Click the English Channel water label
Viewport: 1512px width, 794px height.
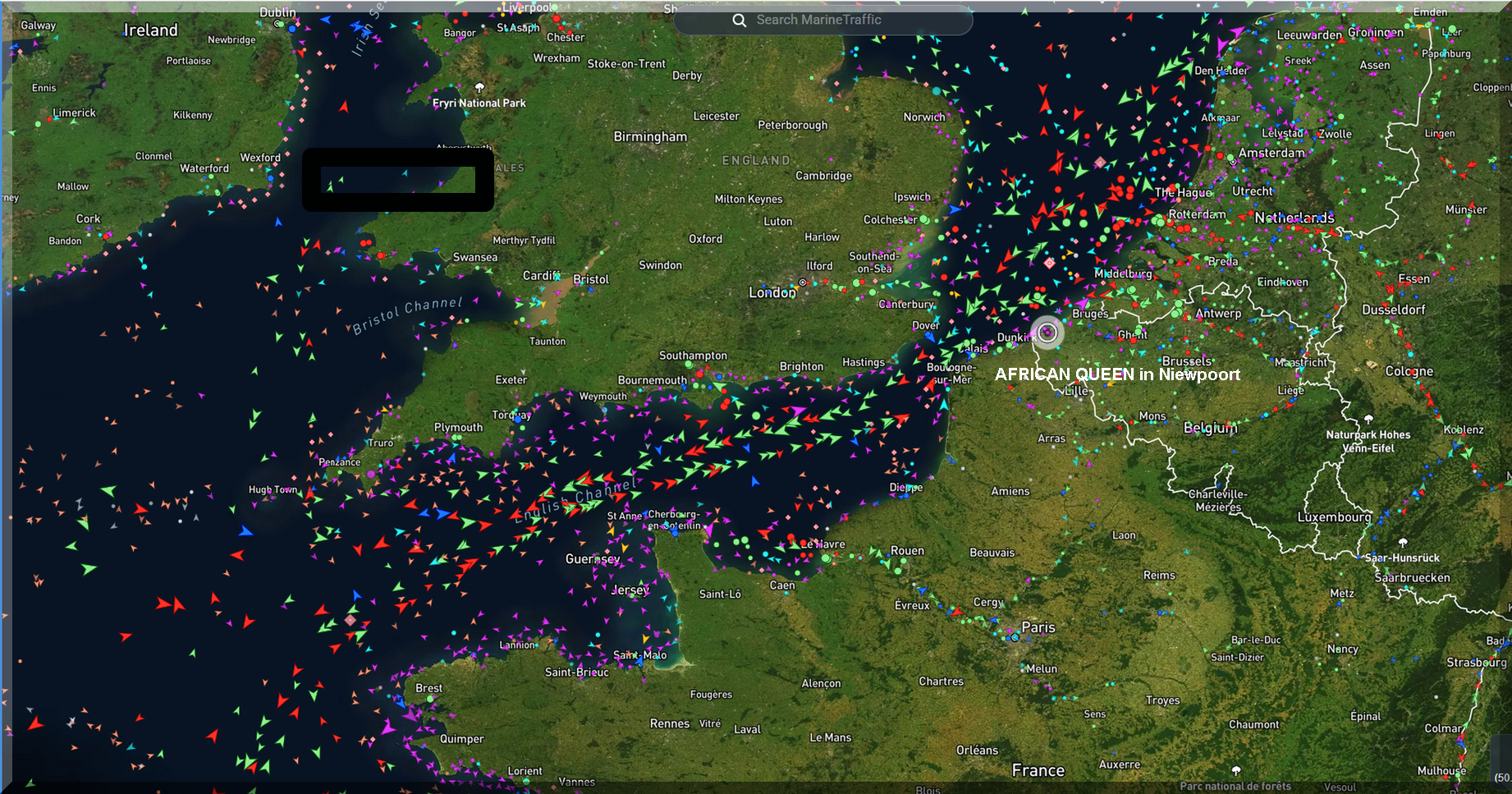(575, 501)
